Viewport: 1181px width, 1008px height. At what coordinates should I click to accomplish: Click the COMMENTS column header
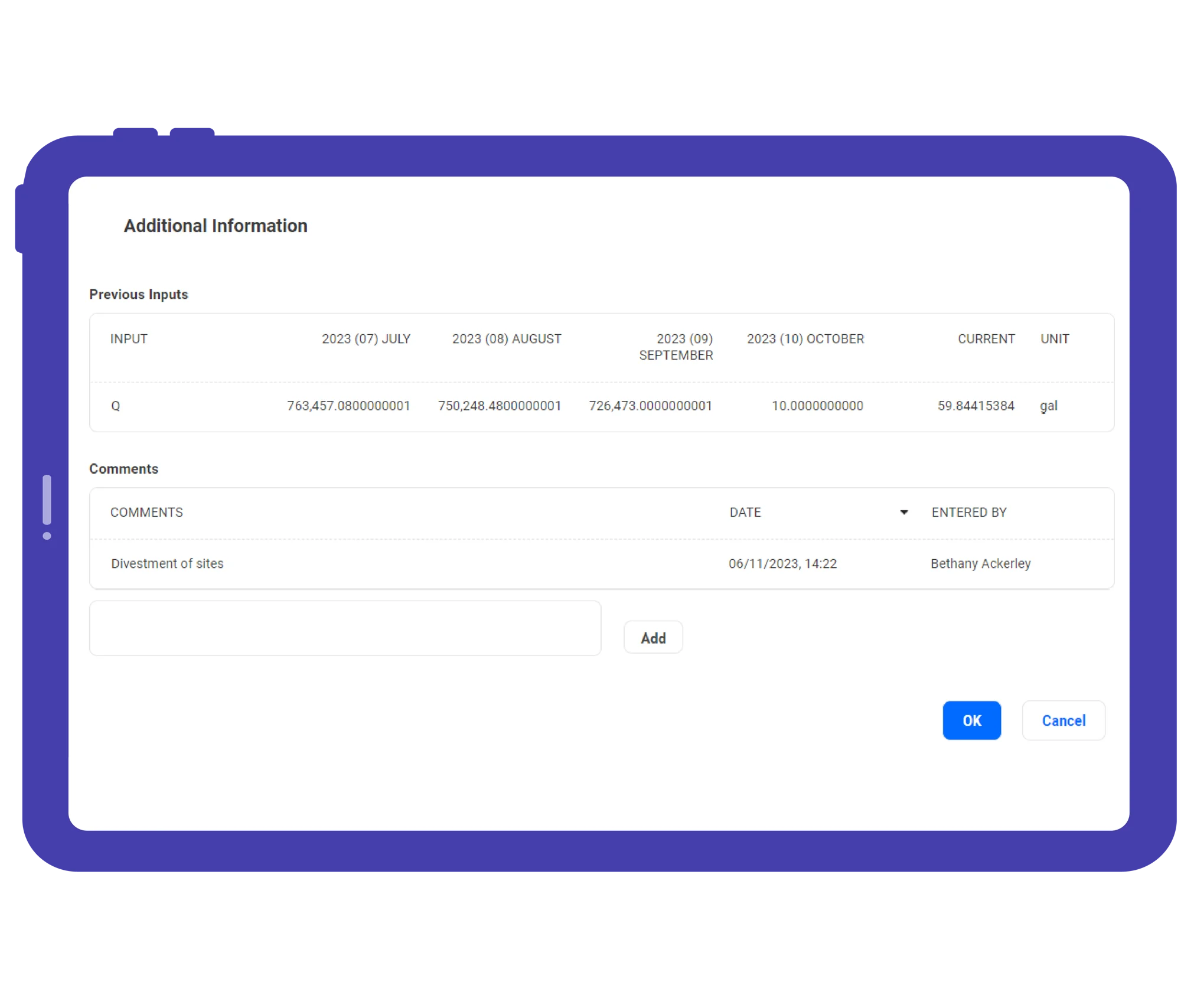point(146,513)
